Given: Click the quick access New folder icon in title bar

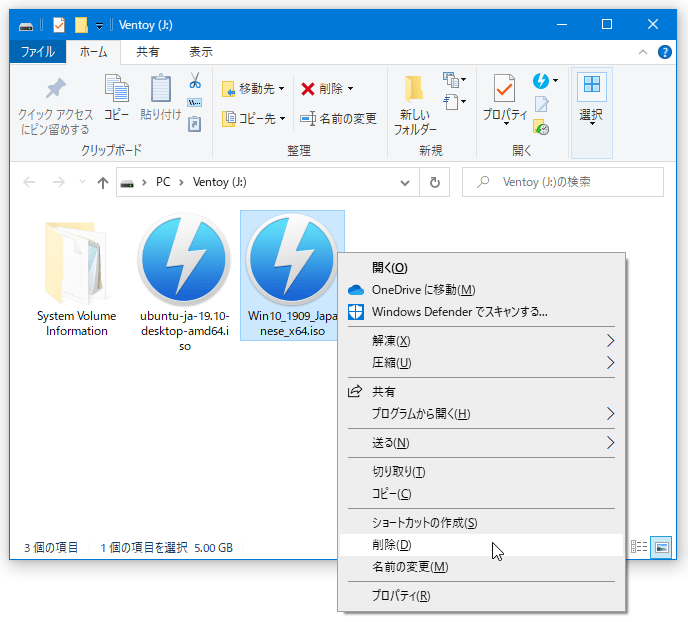Looking at the screenshot, I should click(x=81, y=25).
